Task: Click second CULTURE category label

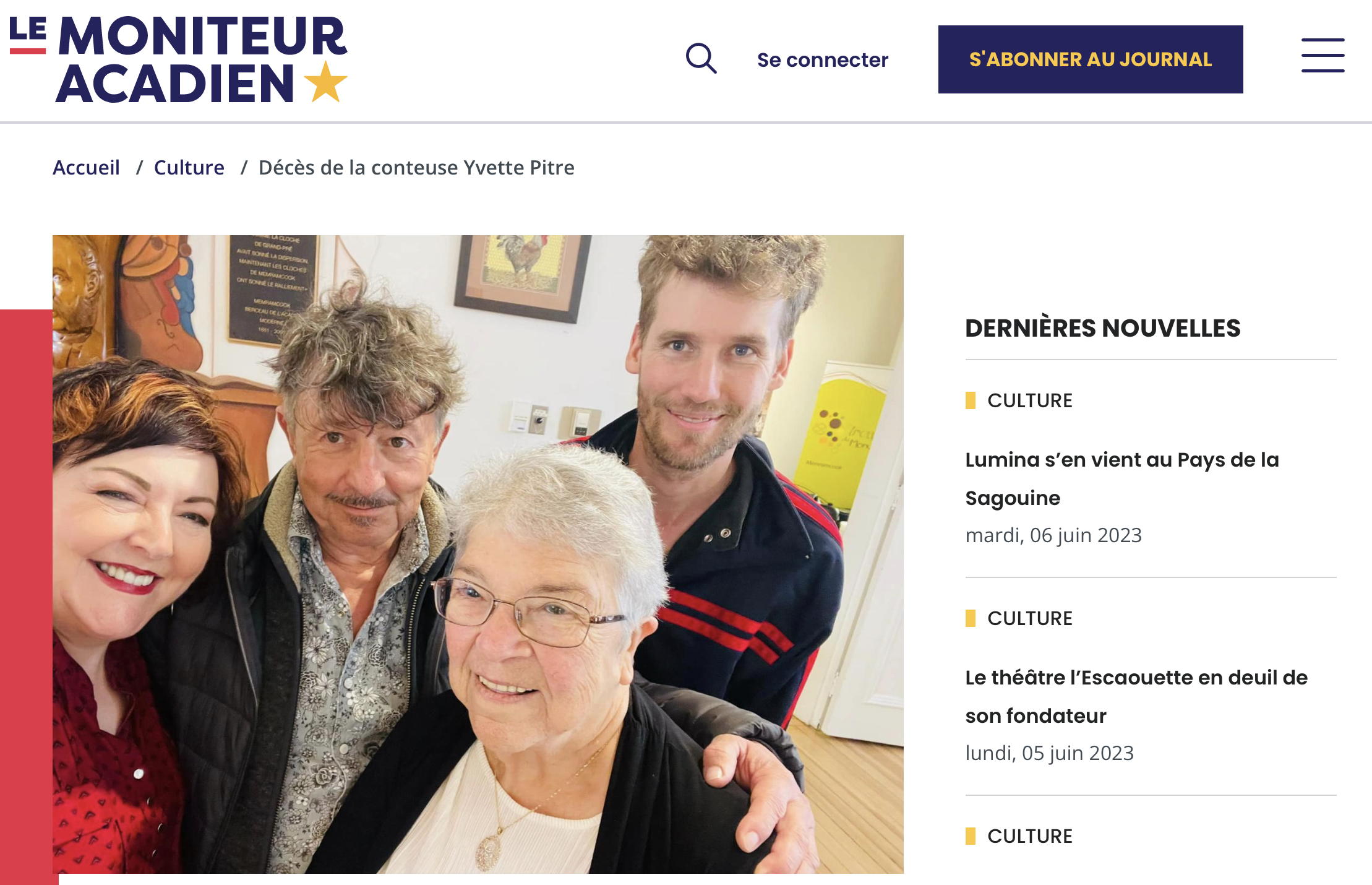Action: click(x=1030, y=618)
